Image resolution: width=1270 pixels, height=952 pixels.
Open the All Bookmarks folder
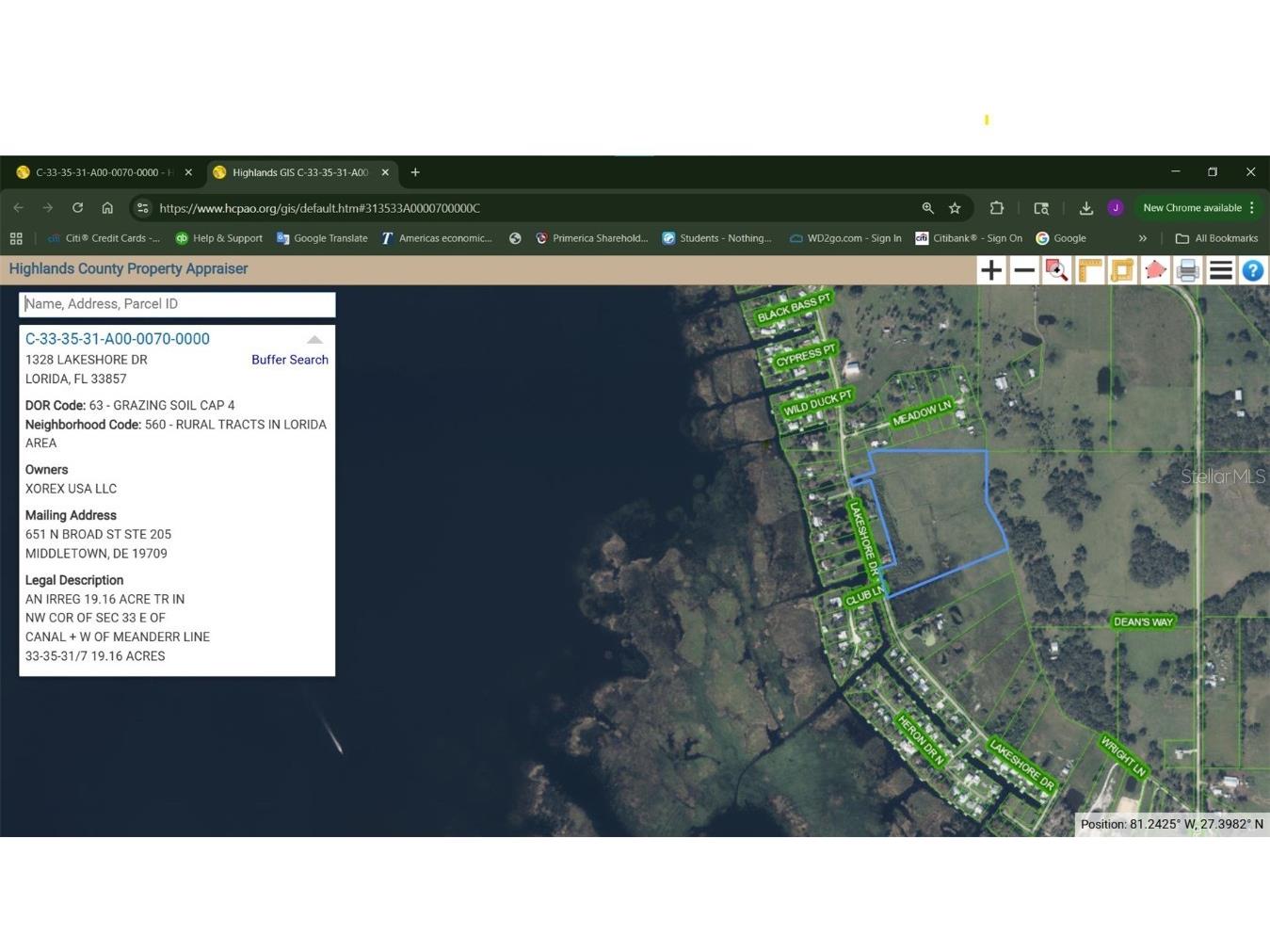click(1216, 238)
